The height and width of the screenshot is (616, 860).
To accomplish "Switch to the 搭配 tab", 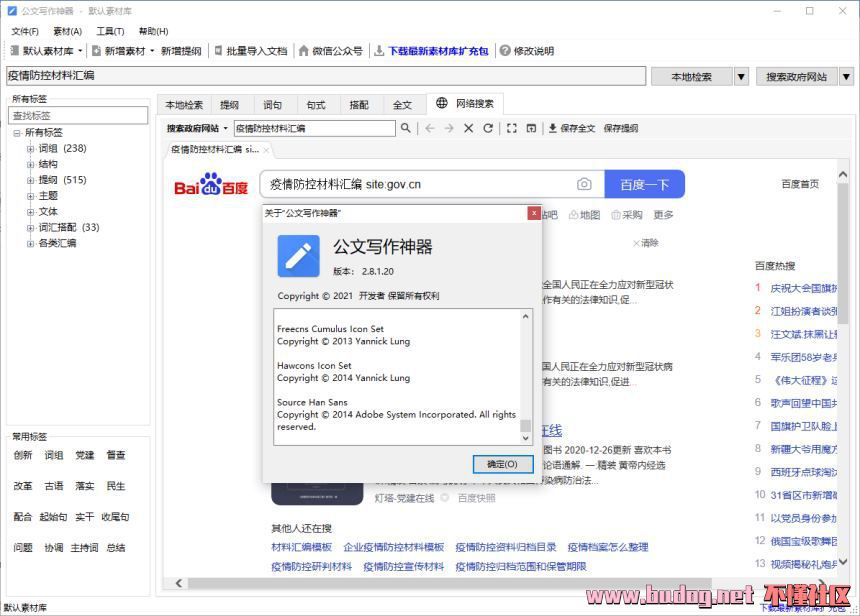I will click(x=359, y=105).
